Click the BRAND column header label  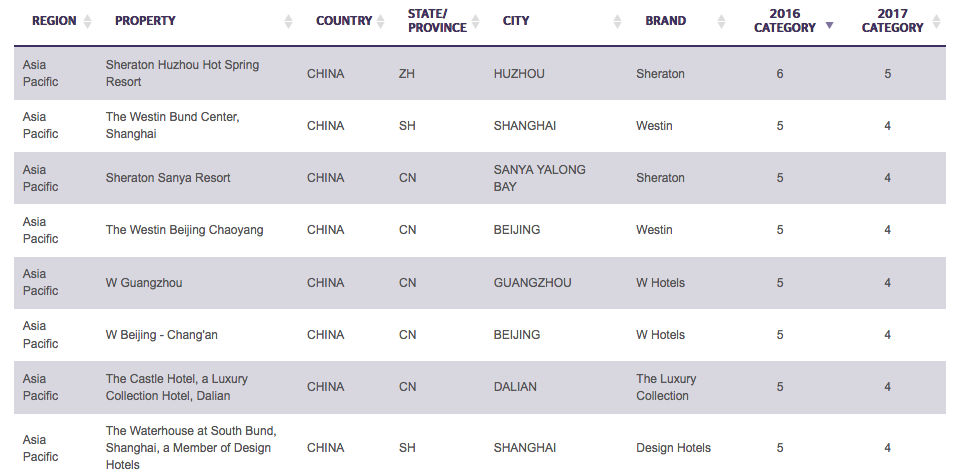665,21
